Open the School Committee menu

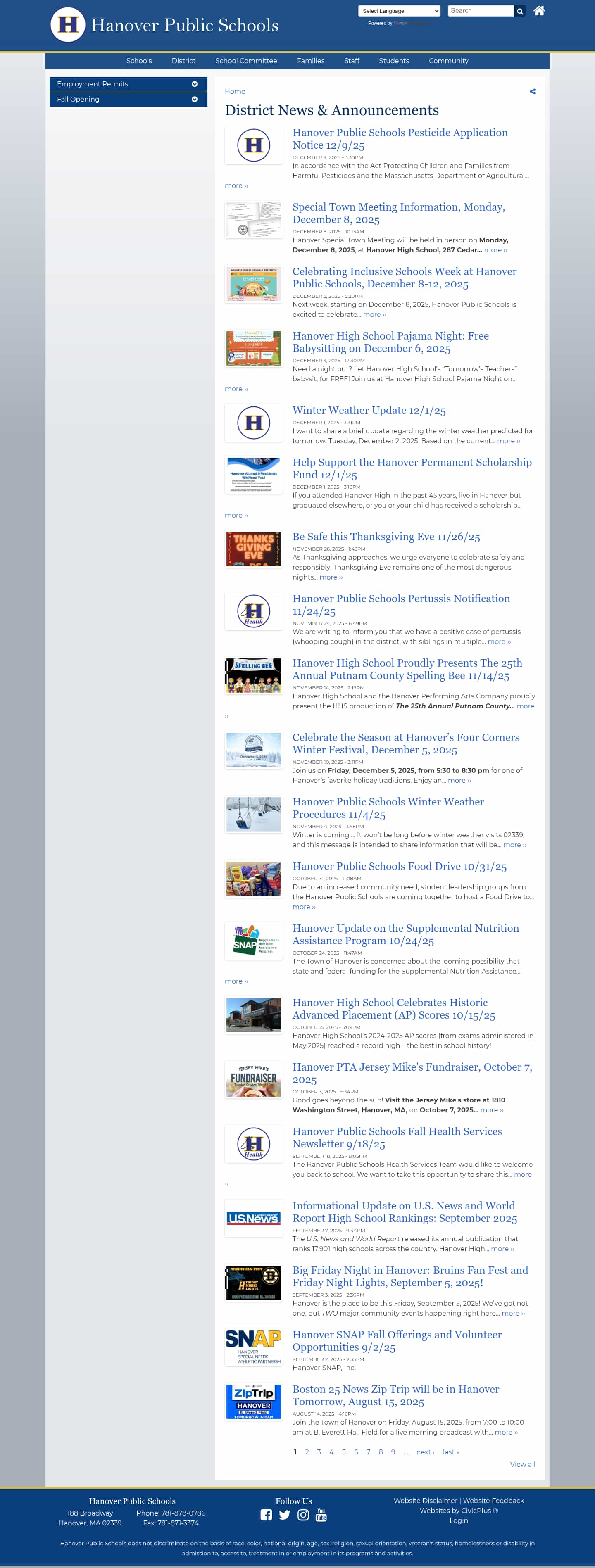pos(246,61)
